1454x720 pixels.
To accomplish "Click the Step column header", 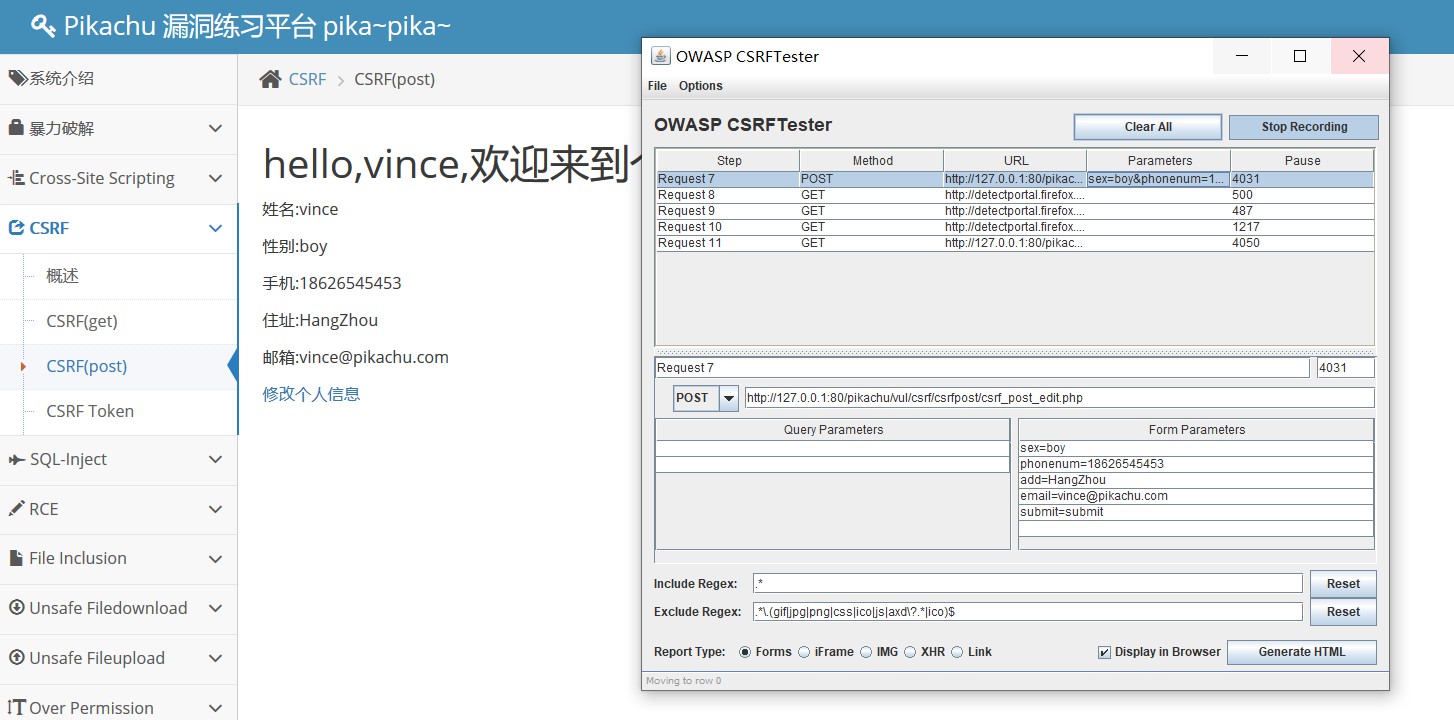I will pyautogui.click(x=728, y=160).
